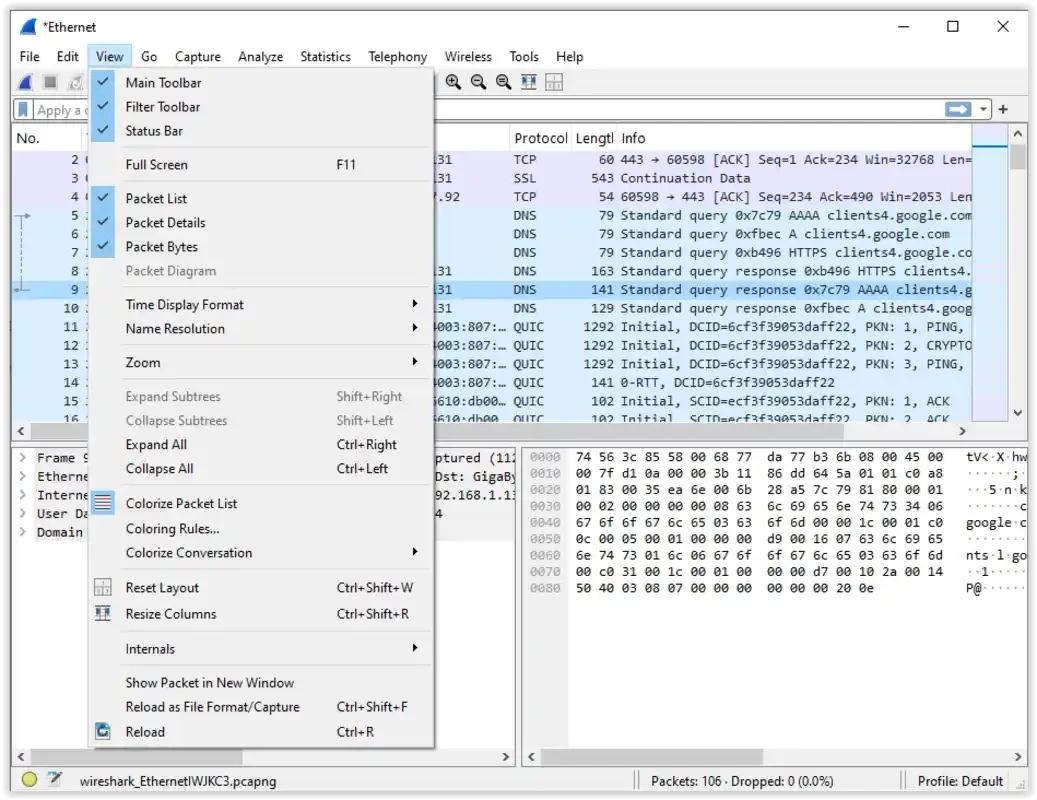This screenshot has width=1037, height=800.
Task: Open the Tools menu
Action: [x=524, y=56]
